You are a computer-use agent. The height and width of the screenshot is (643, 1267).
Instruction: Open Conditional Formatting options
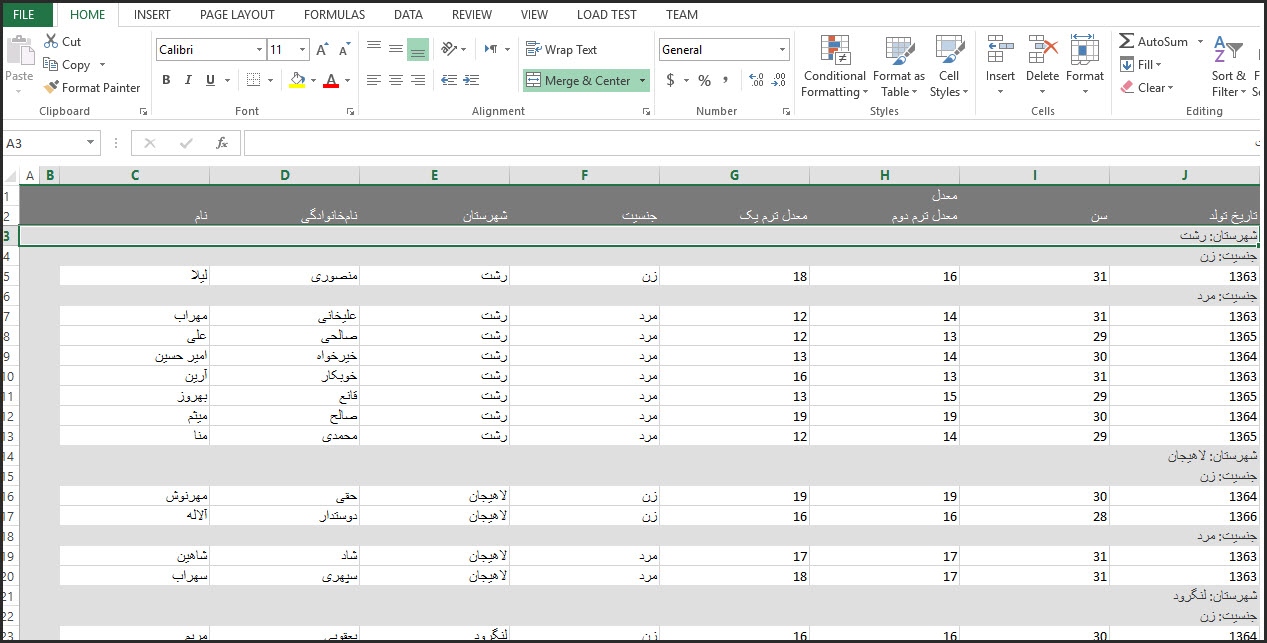pos(834,65)
